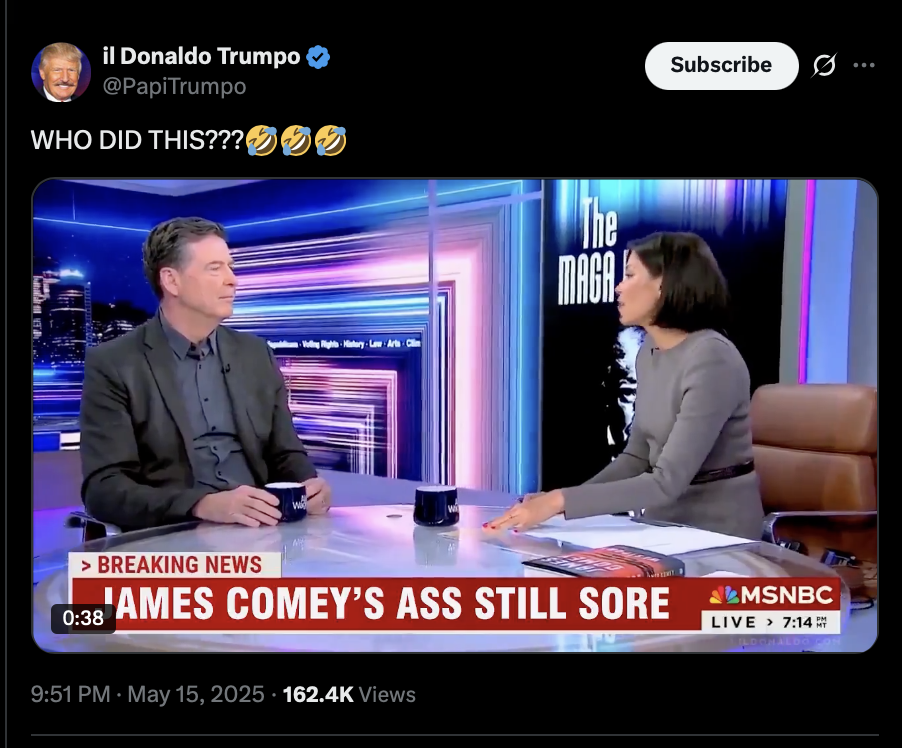Click the last laughing emoji in the post
This screenshot has height=748, width=902.
(330, 140)
